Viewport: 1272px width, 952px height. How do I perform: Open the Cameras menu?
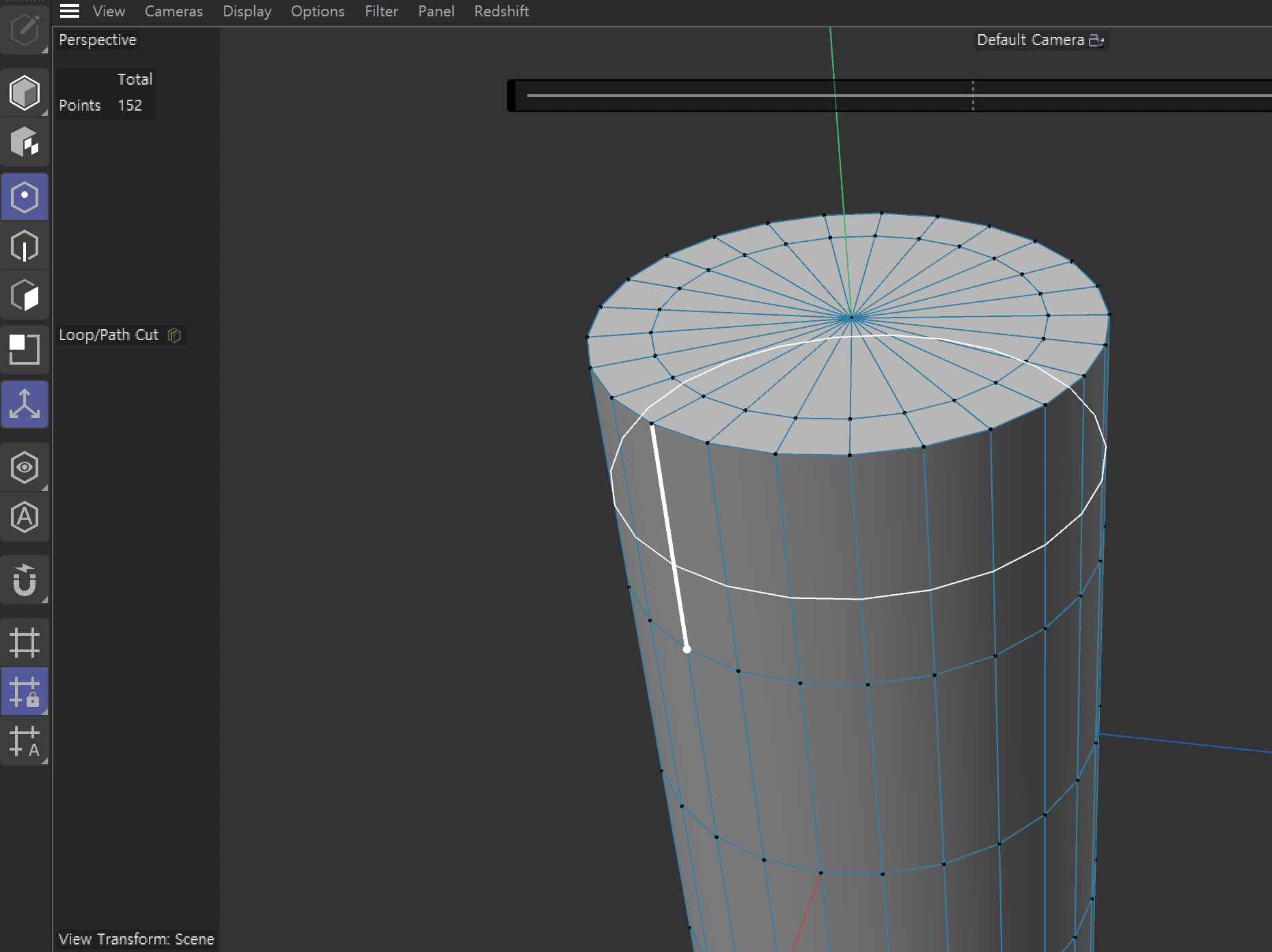174,11
